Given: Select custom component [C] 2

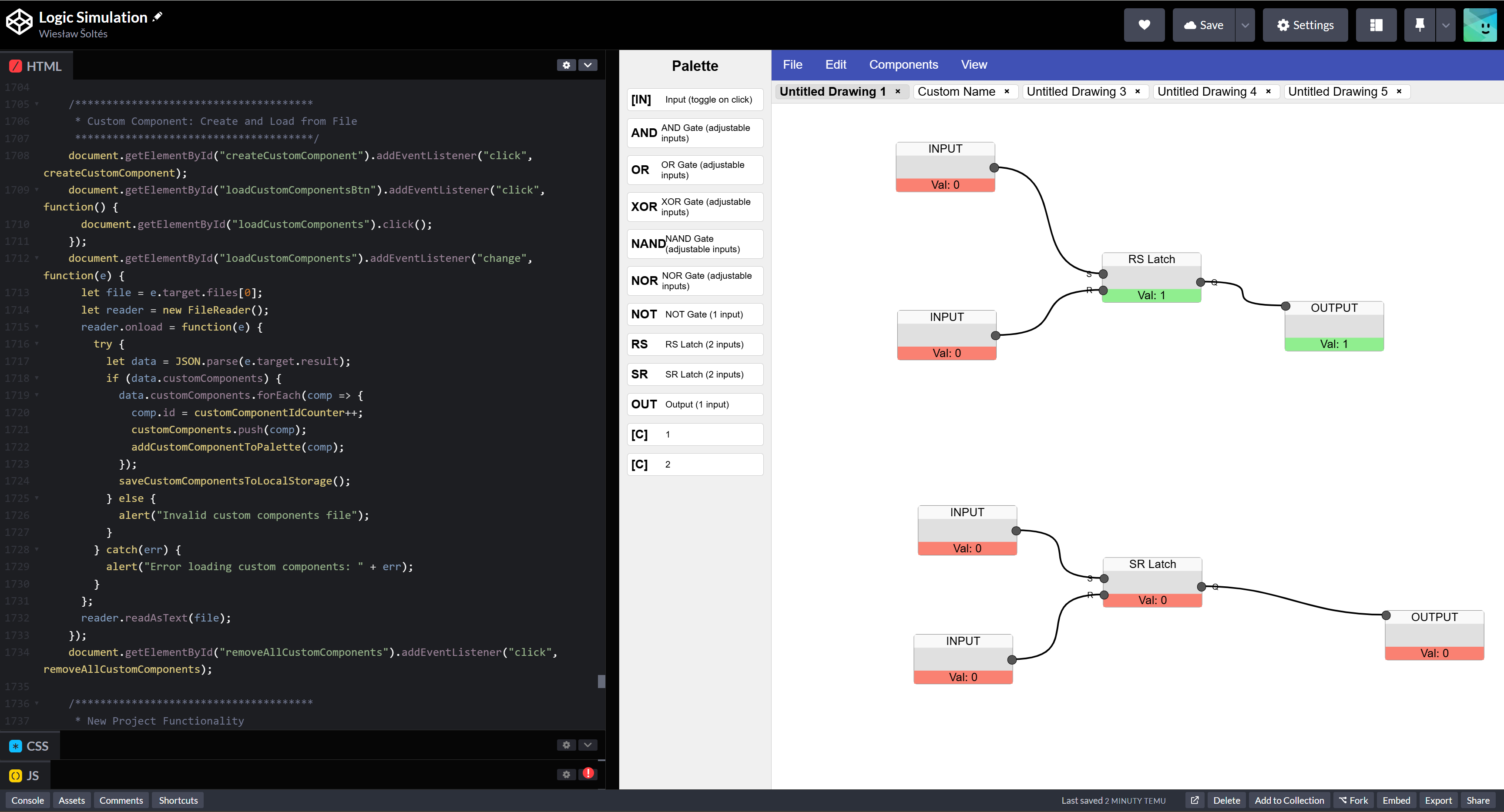Looking at the screenshot, I should (695, 464).
